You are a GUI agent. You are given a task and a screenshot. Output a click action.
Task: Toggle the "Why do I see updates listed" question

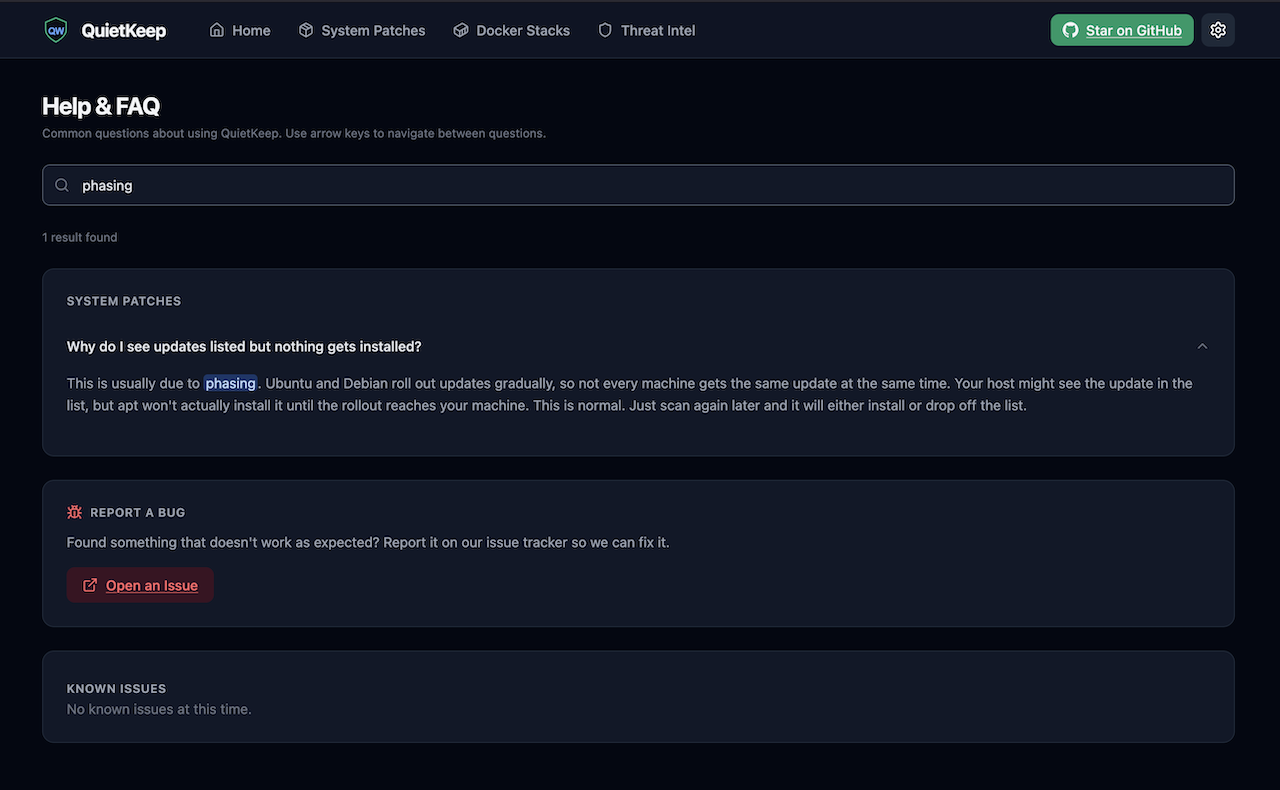pos(244,346)
